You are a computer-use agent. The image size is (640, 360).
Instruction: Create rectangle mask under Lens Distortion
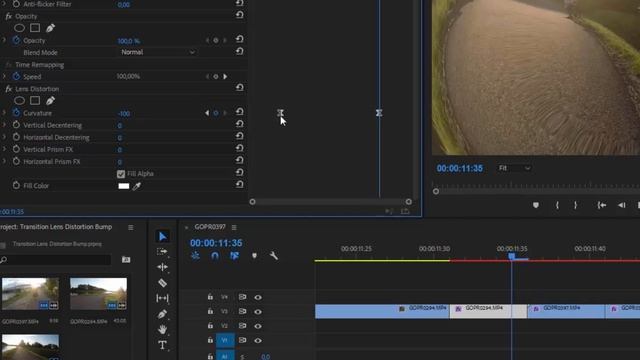point(35,101)
